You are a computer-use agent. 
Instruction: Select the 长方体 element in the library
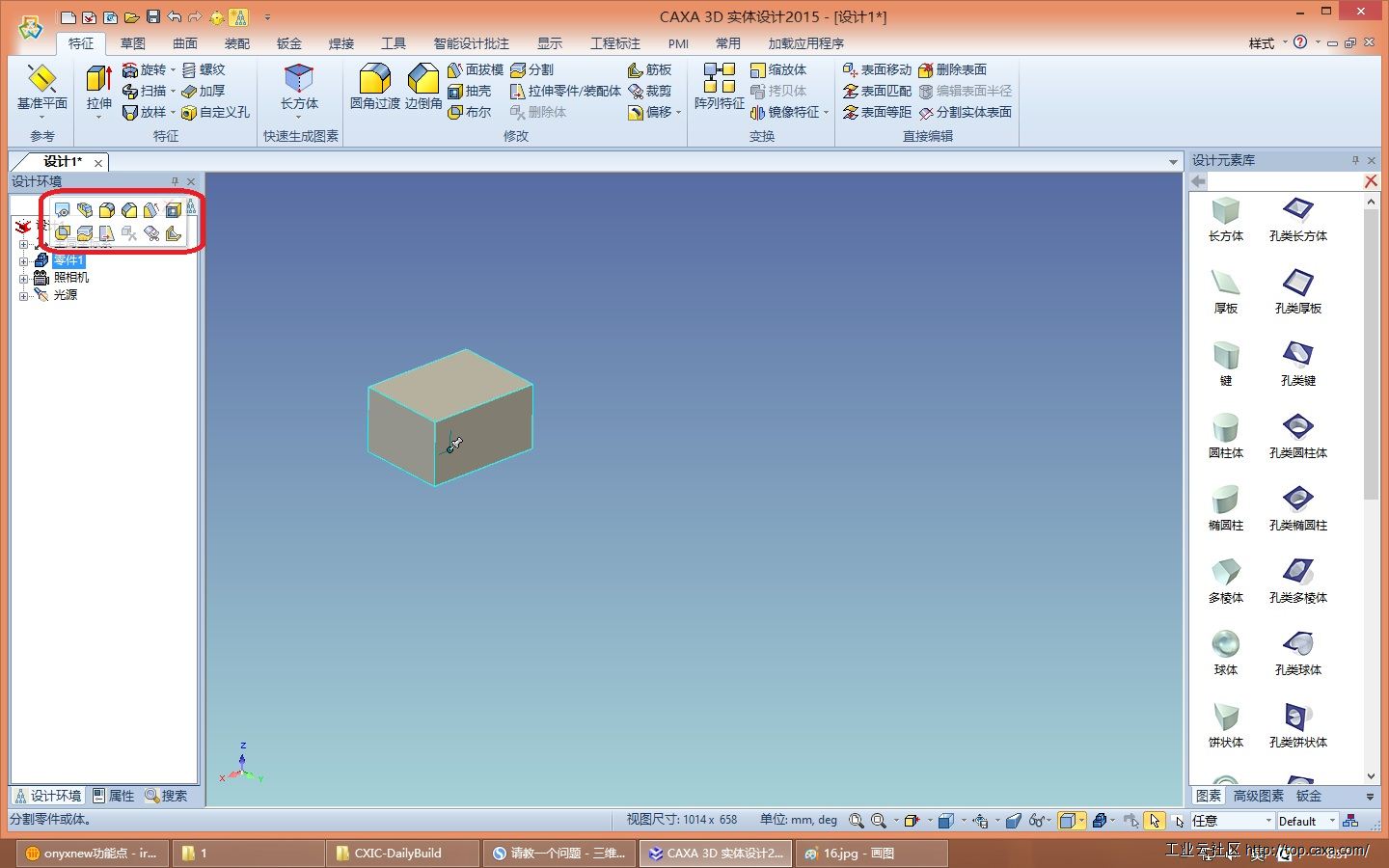(1226, 219)
